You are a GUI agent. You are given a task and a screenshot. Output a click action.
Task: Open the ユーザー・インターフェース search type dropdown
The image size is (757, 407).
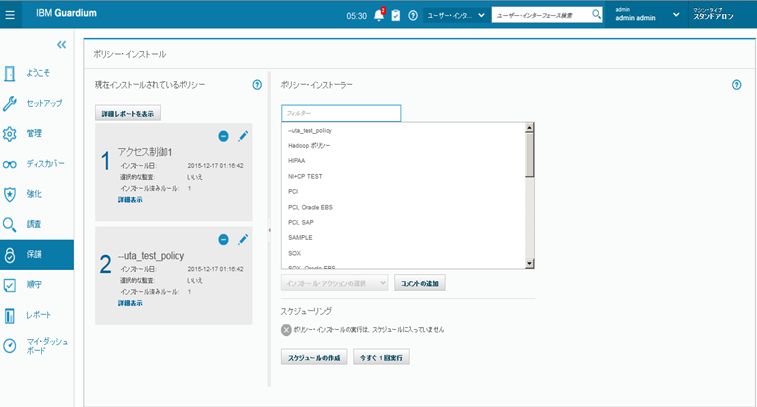click(x=454, y=16)
